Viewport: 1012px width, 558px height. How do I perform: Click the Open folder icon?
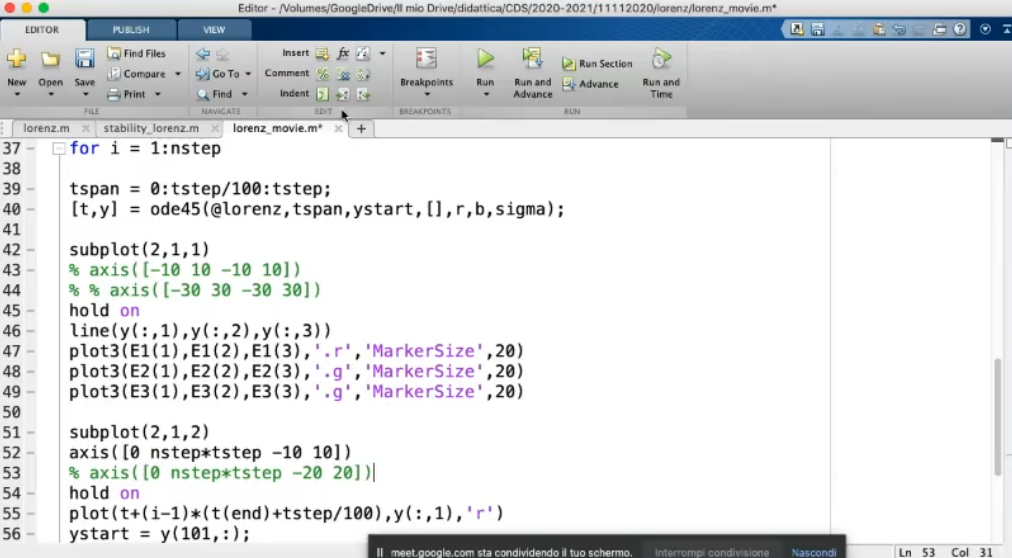[x=50, y=60]
